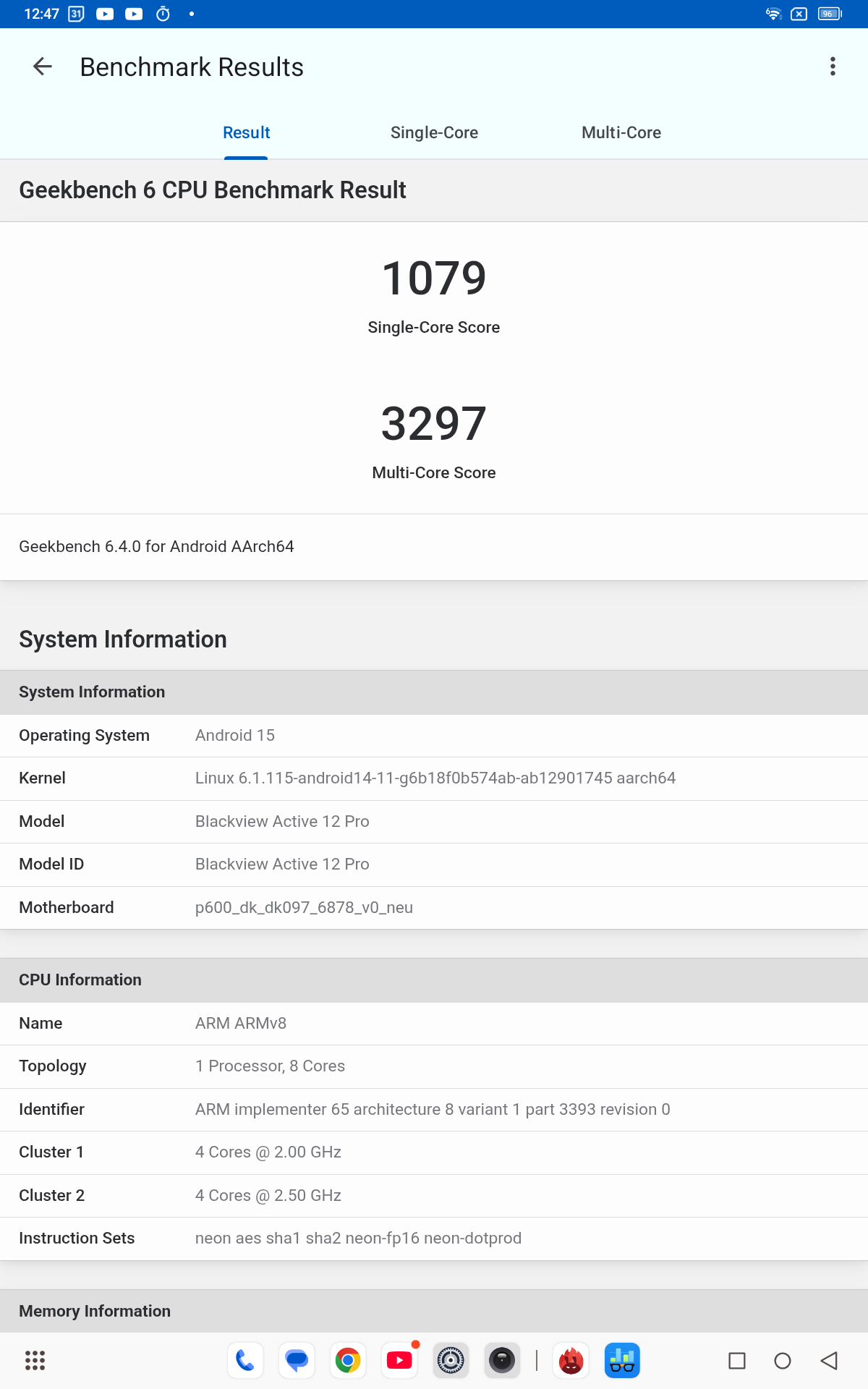Launch Chrome browser from dock
The width and height of the screenshot is (868, 1389).
[x=348, y=1360]
